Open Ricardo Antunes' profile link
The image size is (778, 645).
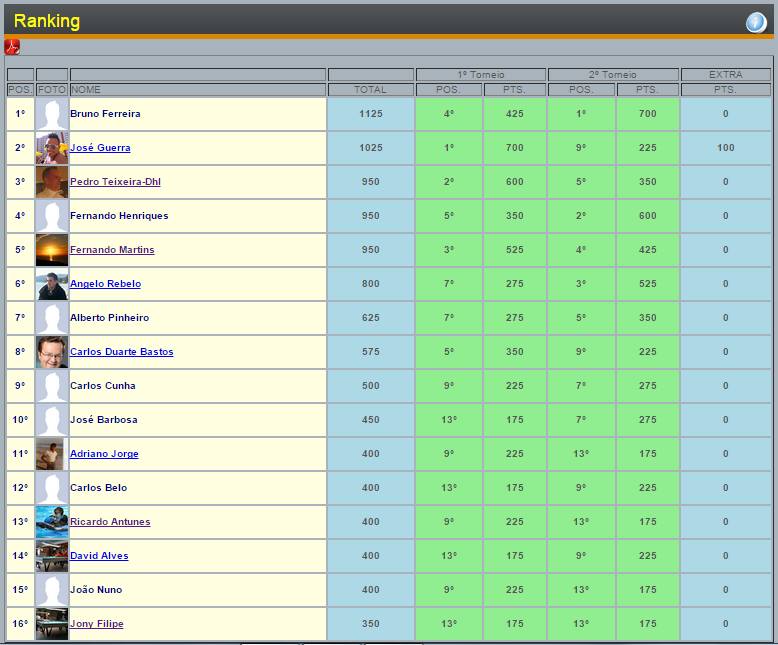pyautogui.click(x=110, y=522)
